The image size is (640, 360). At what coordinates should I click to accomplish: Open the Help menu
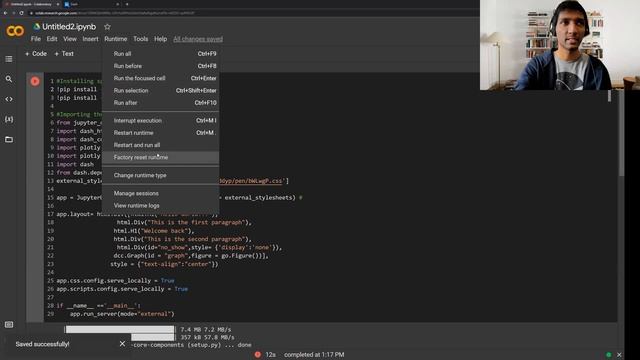(x=160, y=39)
